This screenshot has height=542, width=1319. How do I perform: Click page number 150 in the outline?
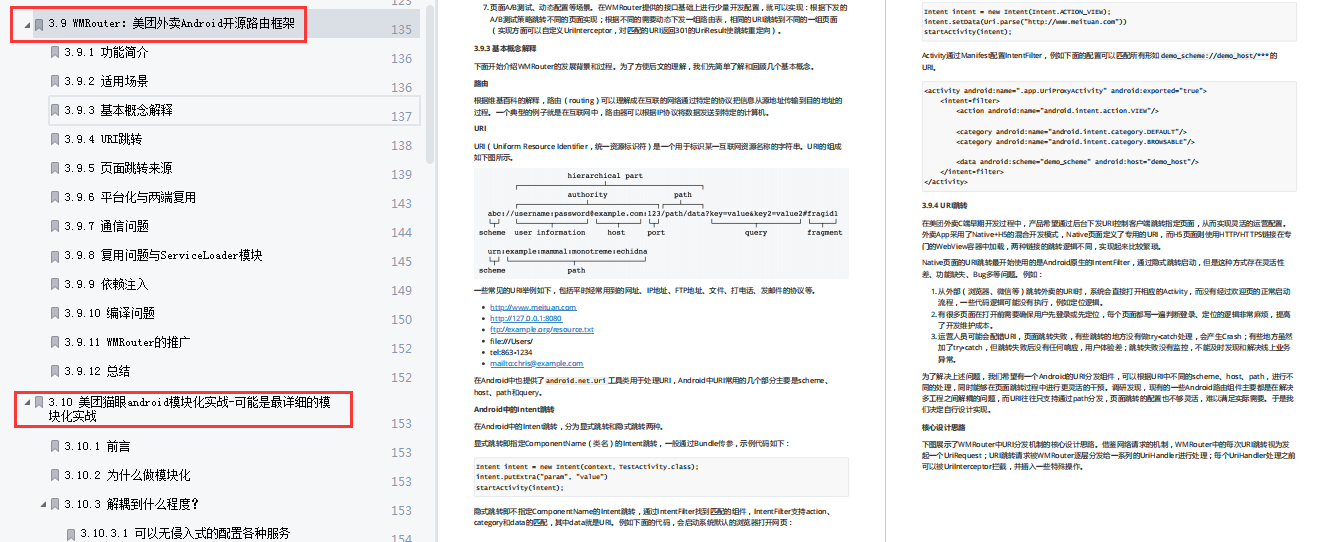point(401,319)
